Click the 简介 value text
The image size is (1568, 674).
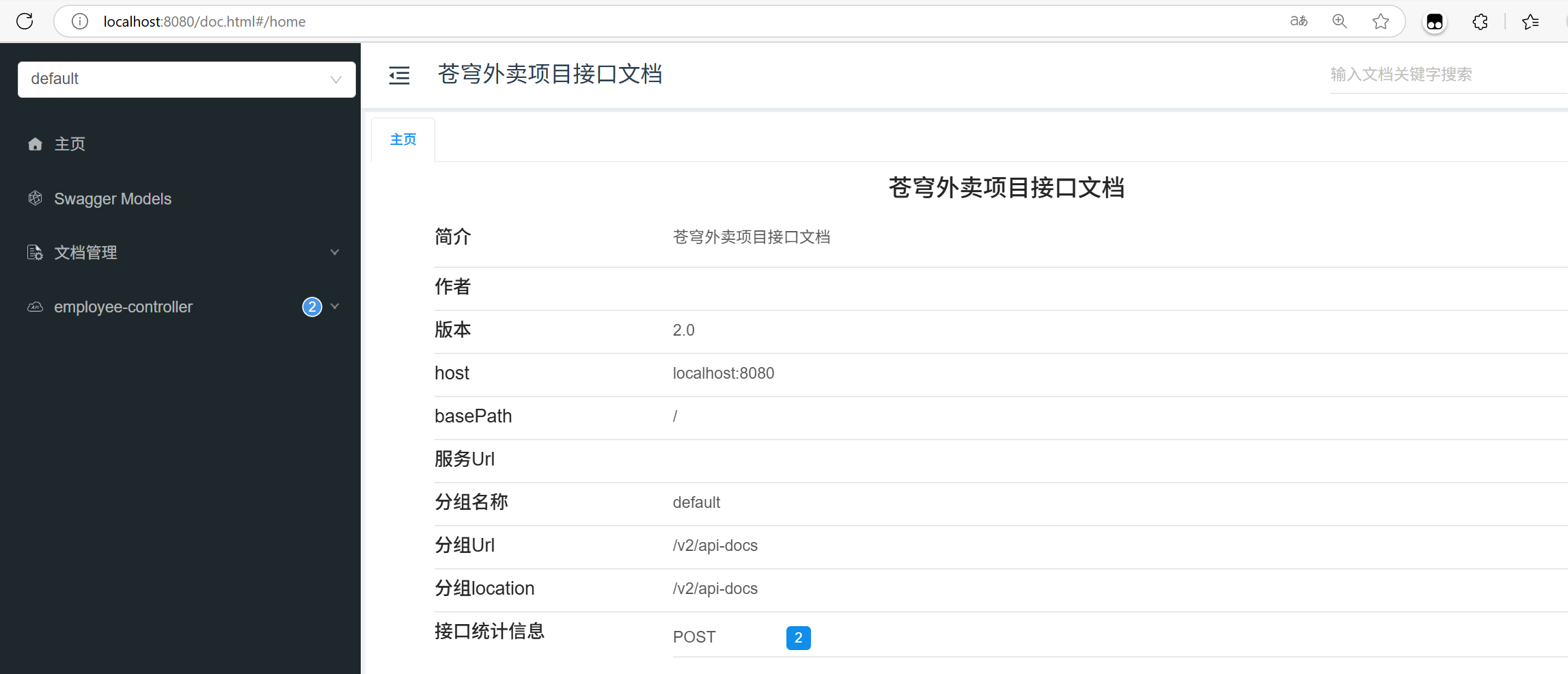coord(752,237)
